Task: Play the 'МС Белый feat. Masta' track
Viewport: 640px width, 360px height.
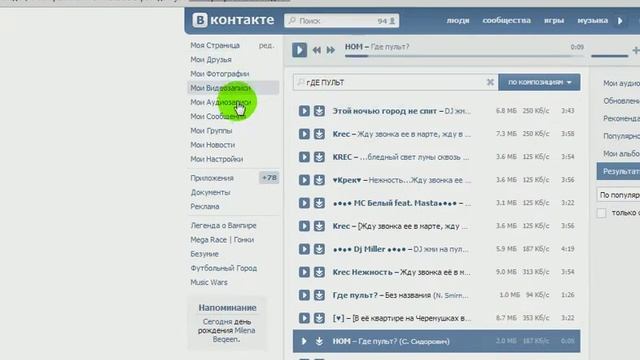Action: click(x=304, y=203)
